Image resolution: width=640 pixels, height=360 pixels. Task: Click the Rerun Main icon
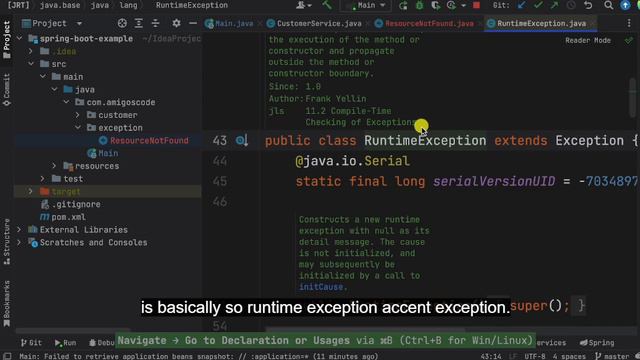pyautogui.click(x=403, y=5)
